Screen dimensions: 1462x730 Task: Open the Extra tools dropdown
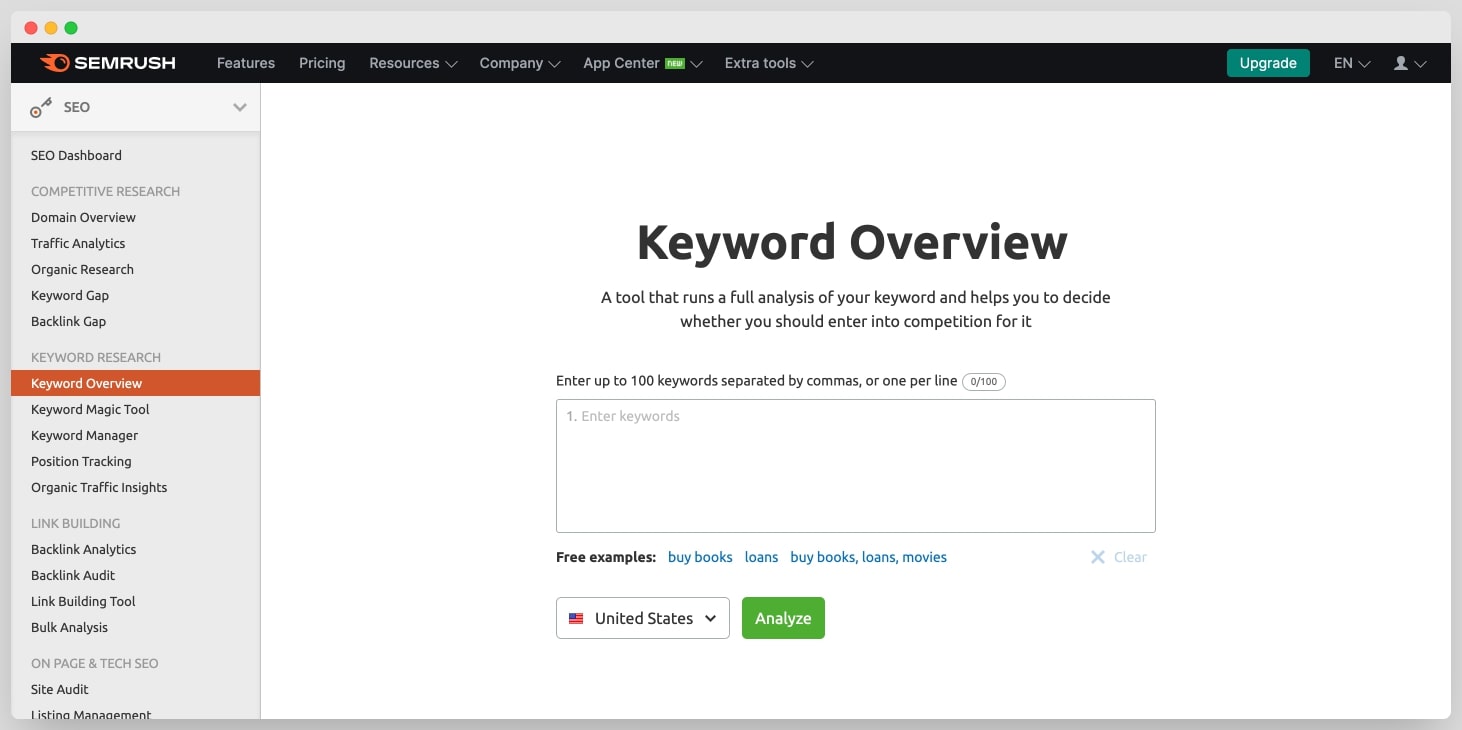pos(769,63)
